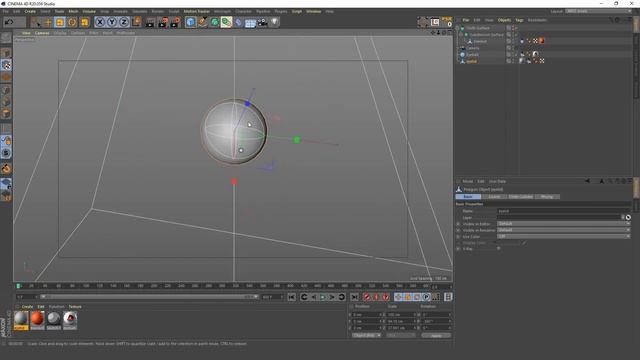Screen dimensions: 640x360
Task: Open Visible in Editor dropdown
Action: tap(563, 224)
